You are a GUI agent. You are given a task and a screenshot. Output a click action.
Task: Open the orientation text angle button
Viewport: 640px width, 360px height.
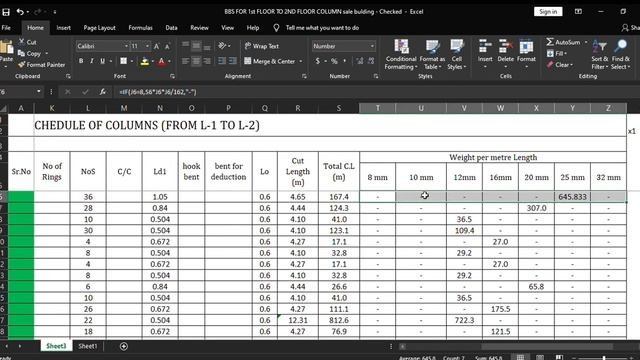(x=224, y=46)
